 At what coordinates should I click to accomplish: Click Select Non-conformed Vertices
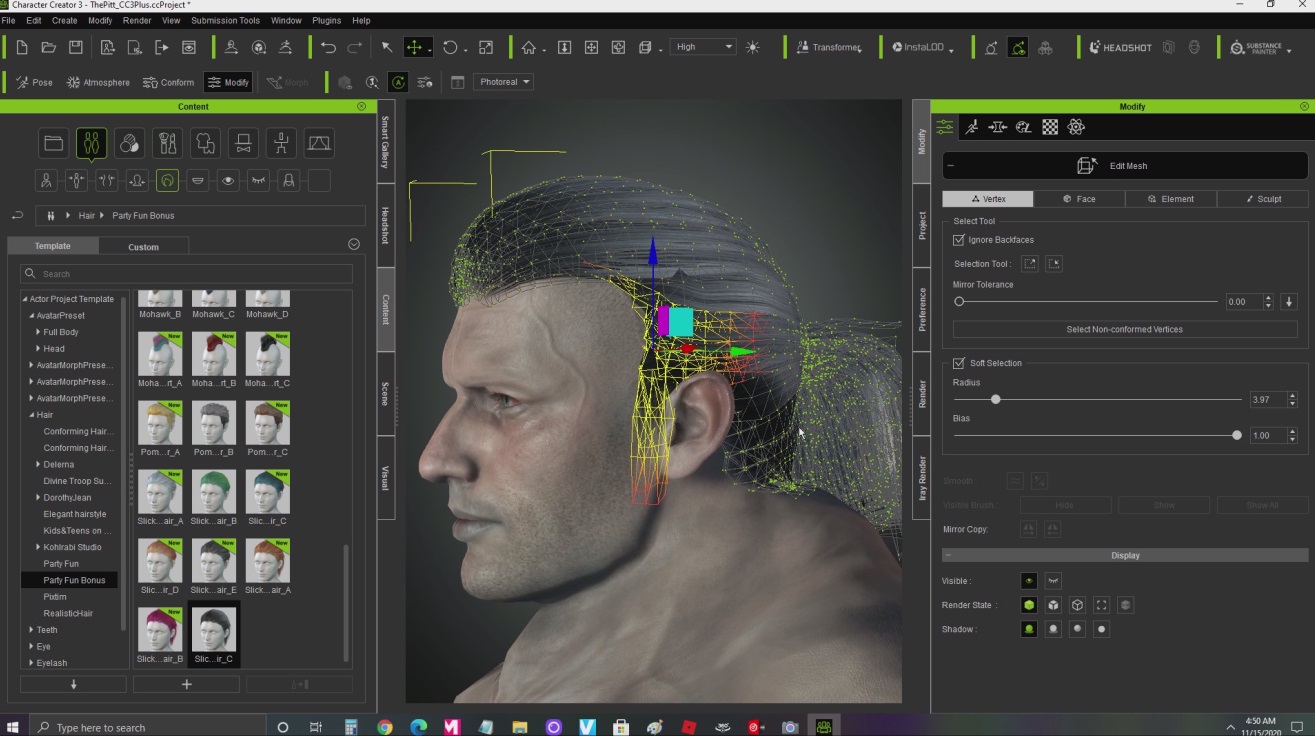[1125, 329]
